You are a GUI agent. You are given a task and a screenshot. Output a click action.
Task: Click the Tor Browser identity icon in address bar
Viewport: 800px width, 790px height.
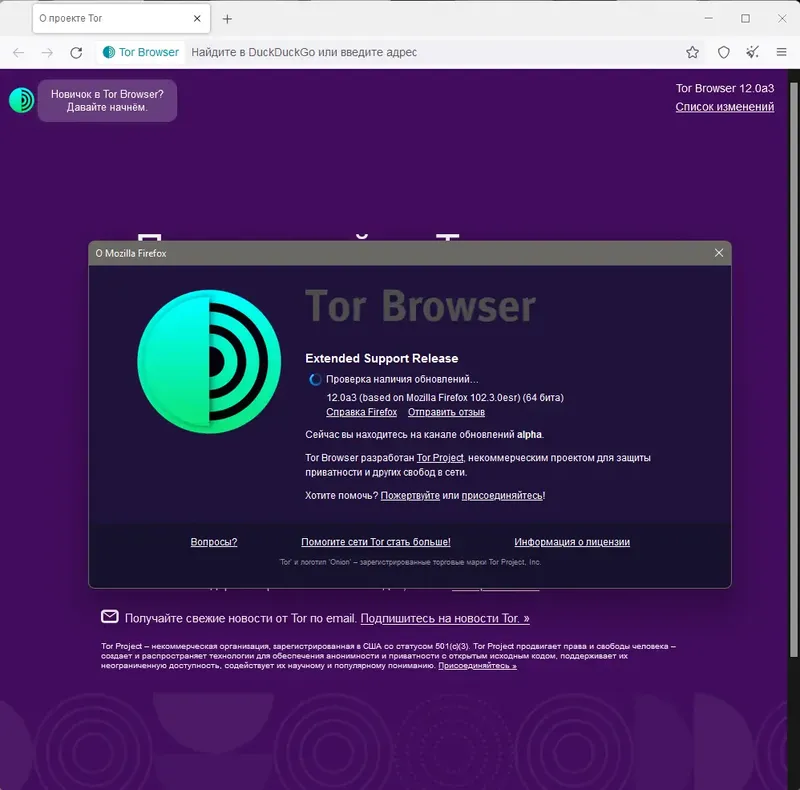coord(141,52)
